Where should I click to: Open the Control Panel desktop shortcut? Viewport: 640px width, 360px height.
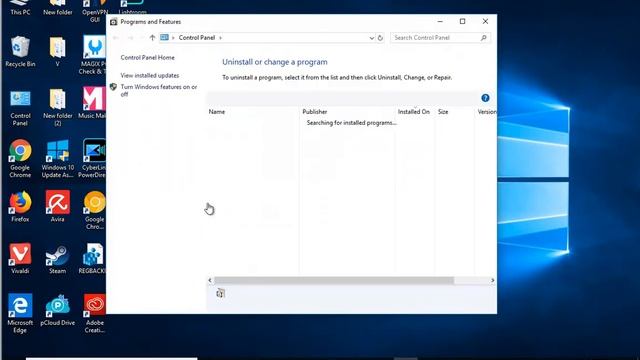[20, 108]
